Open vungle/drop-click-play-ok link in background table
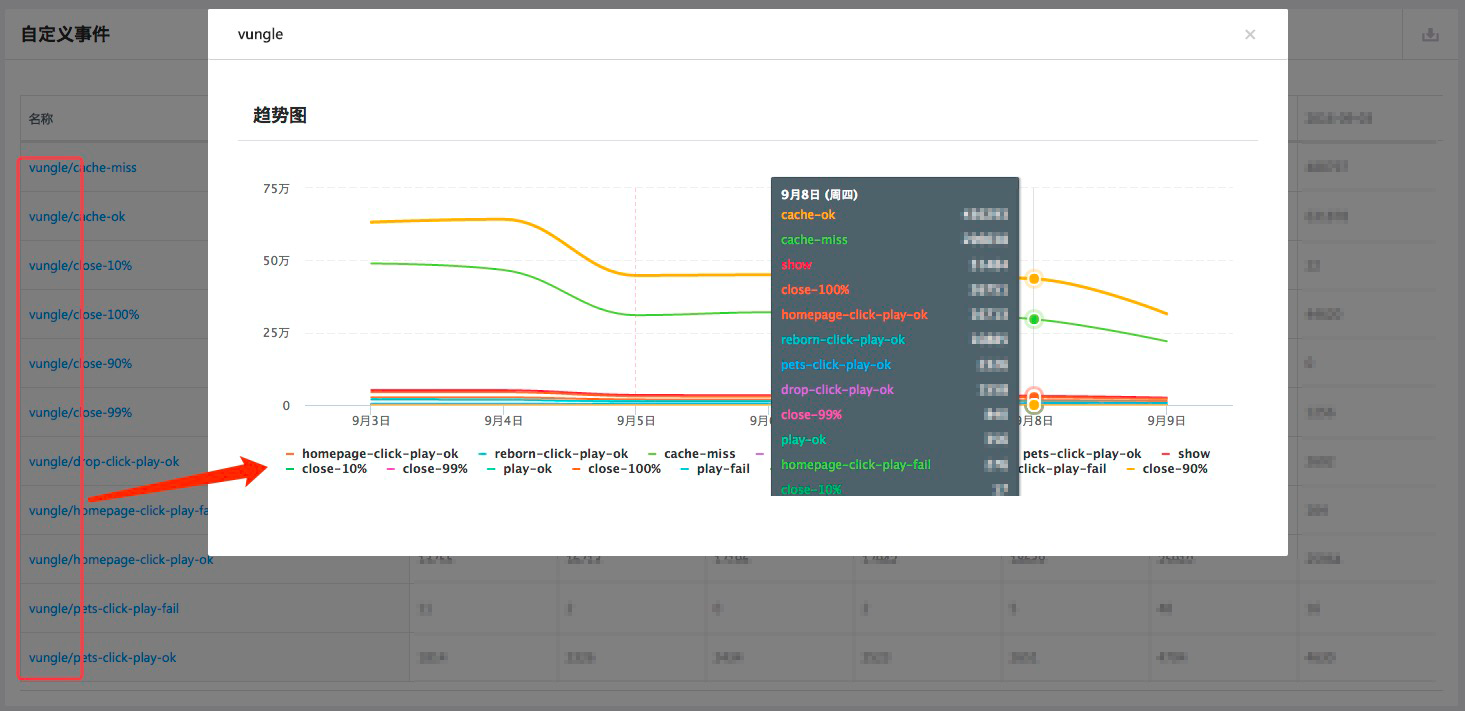 click(104, 462)
